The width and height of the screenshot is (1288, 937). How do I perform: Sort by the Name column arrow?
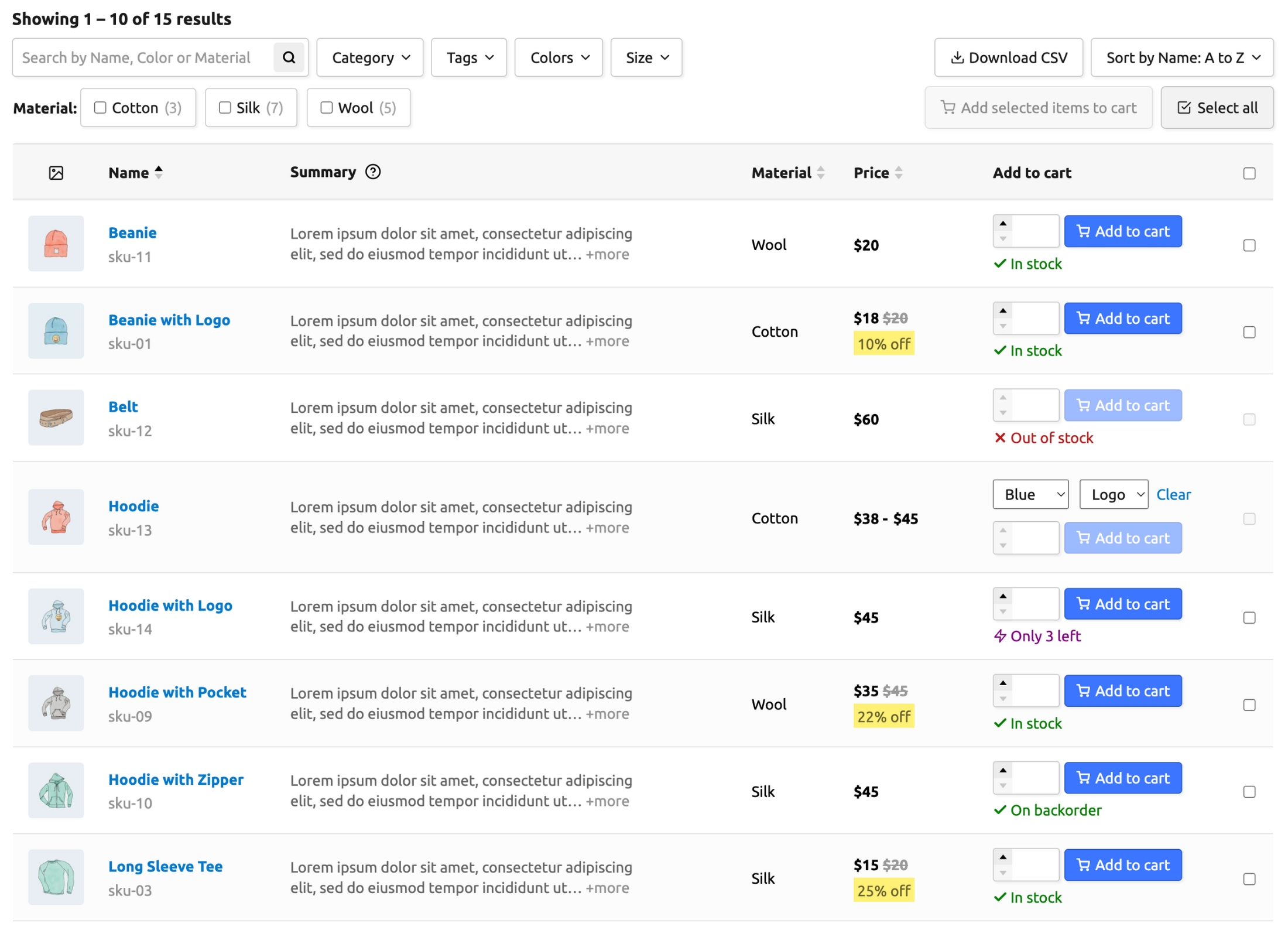point(159,173)
